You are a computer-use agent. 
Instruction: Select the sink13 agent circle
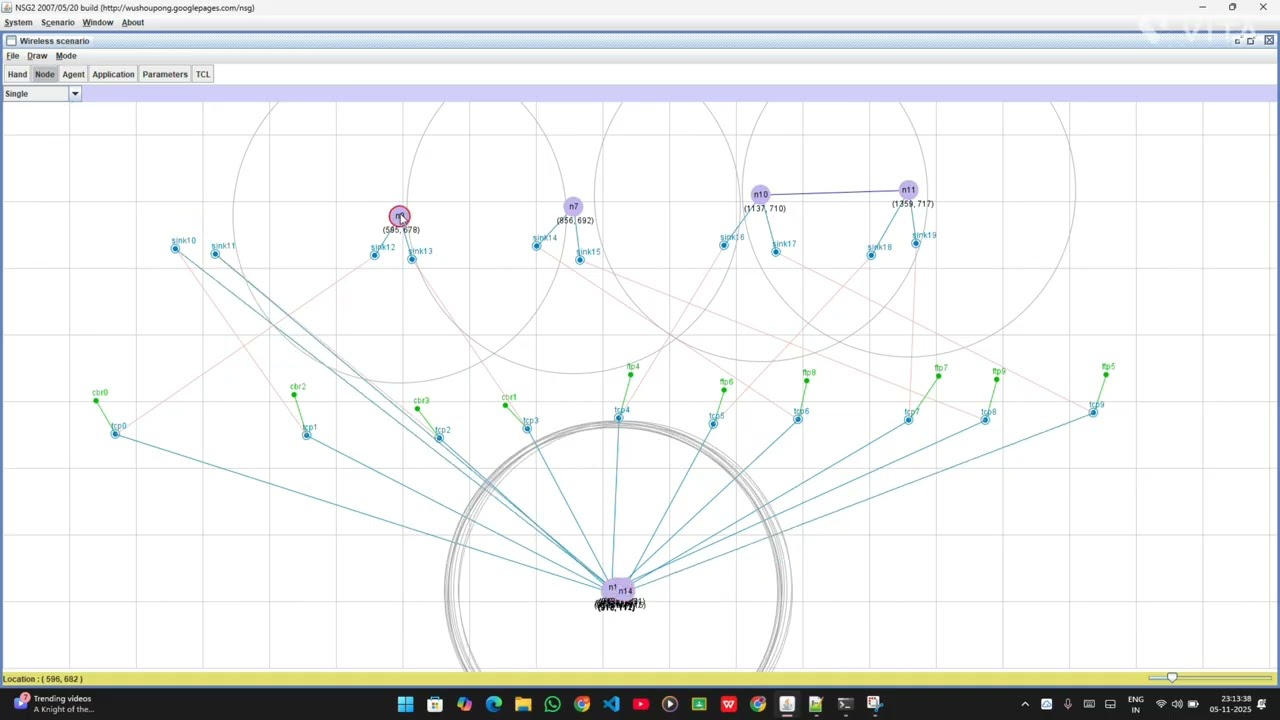pos(411,259)
